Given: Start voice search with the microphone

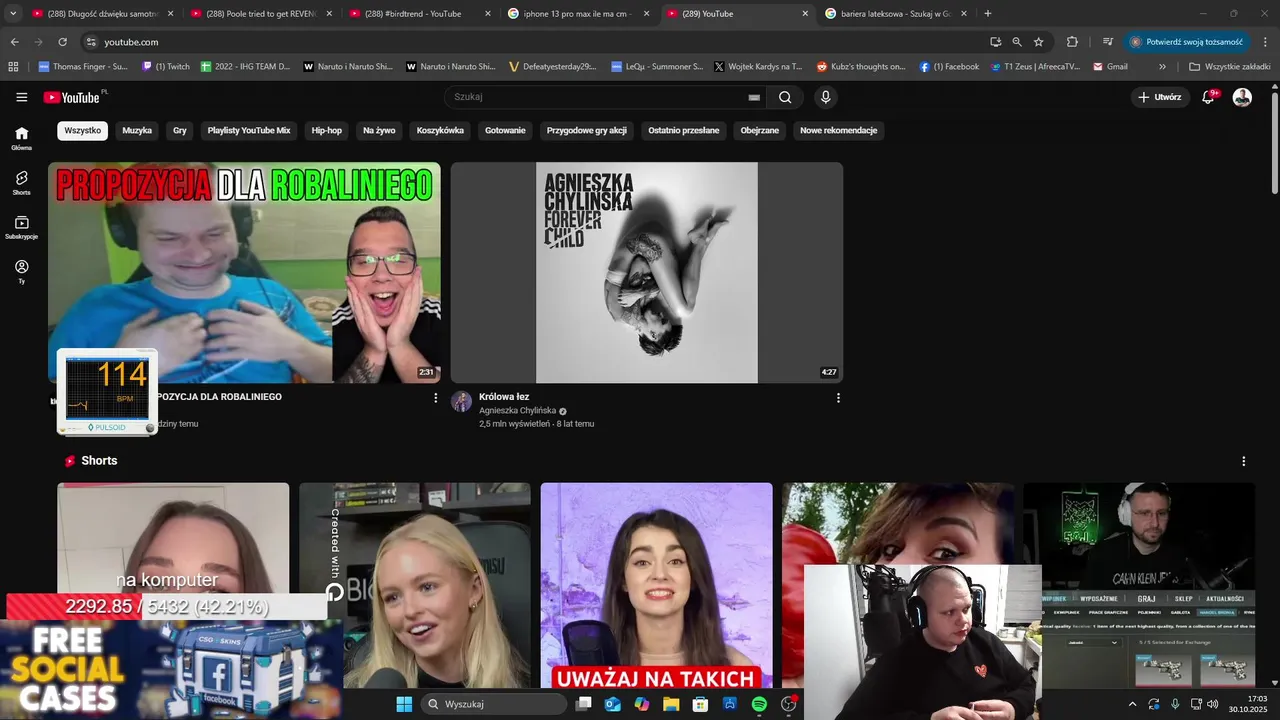Looking at the screenshot, I should click(825, 97).
